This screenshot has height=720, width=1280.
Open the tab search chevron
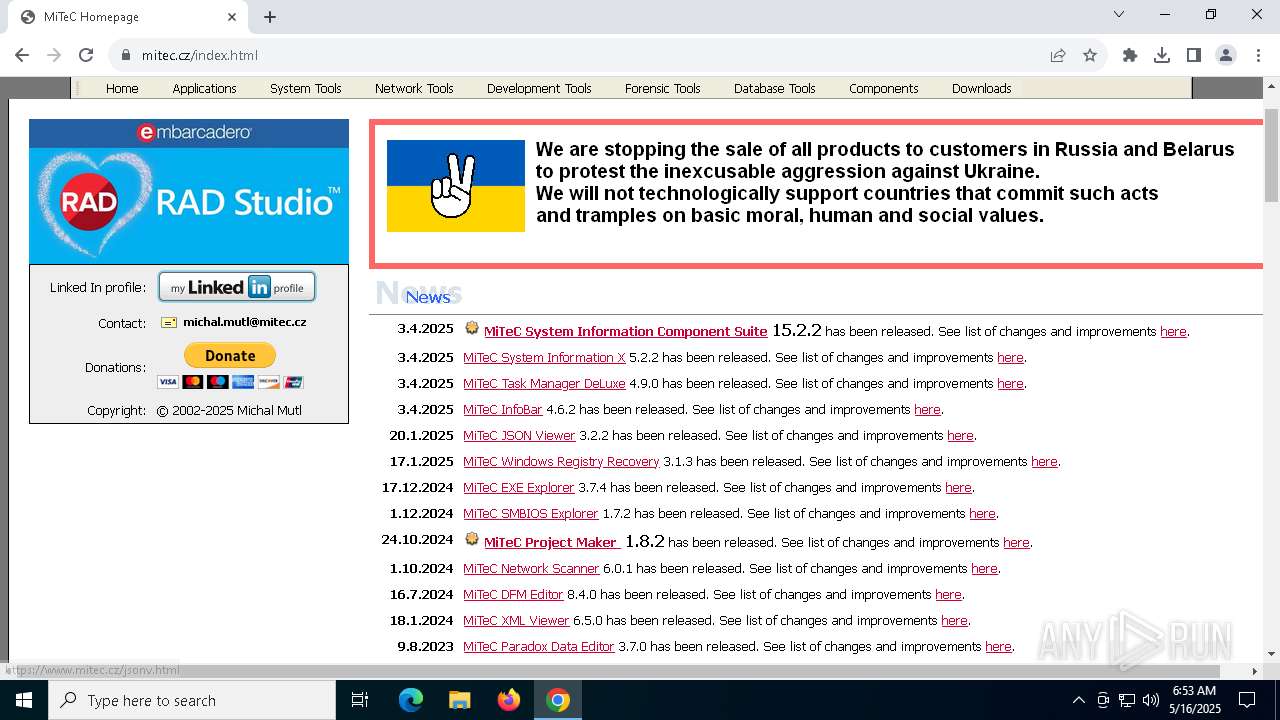(x=1119, y=14)
